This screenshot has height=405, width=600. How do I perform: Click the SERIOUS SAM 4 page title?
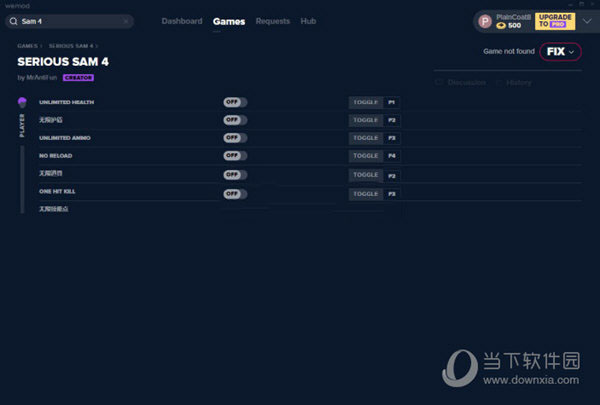tap(63, 62)
